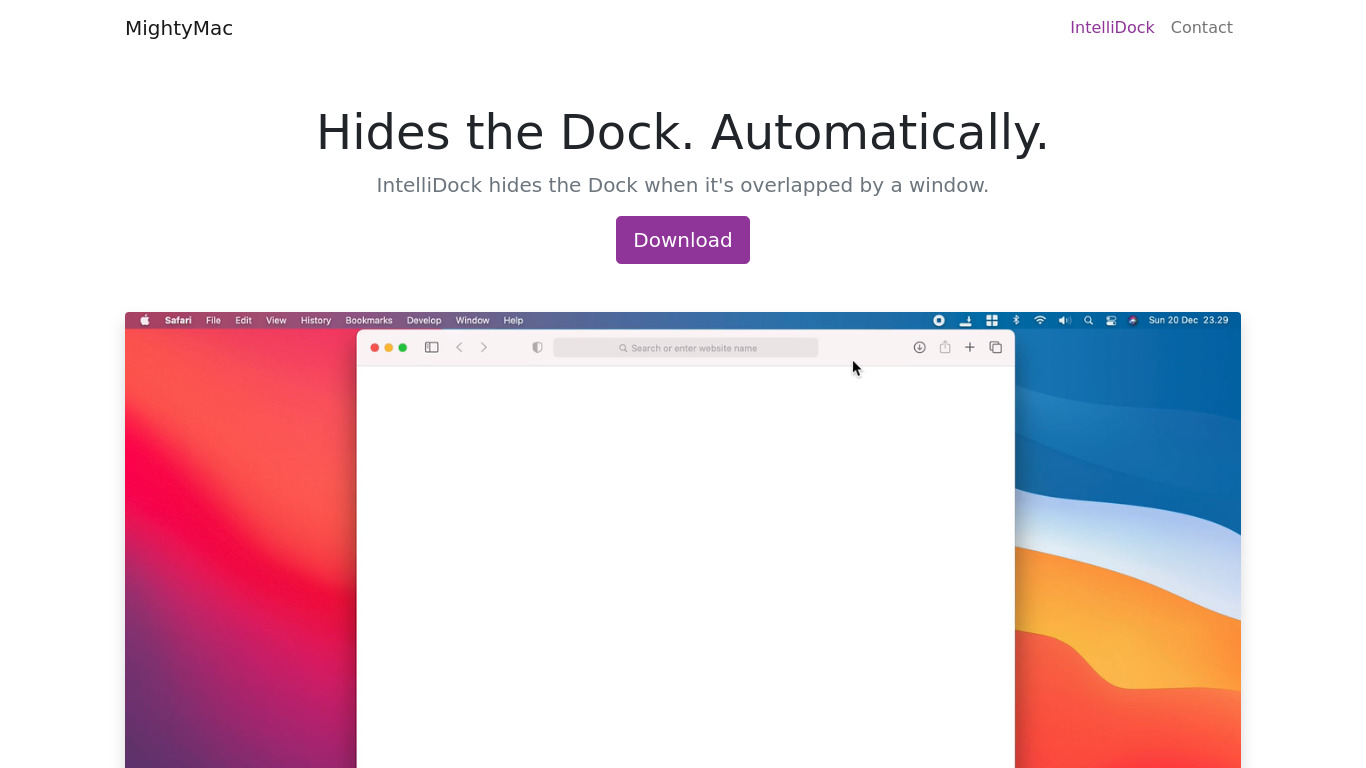Toggle the Safari sidebar icon

432,347
